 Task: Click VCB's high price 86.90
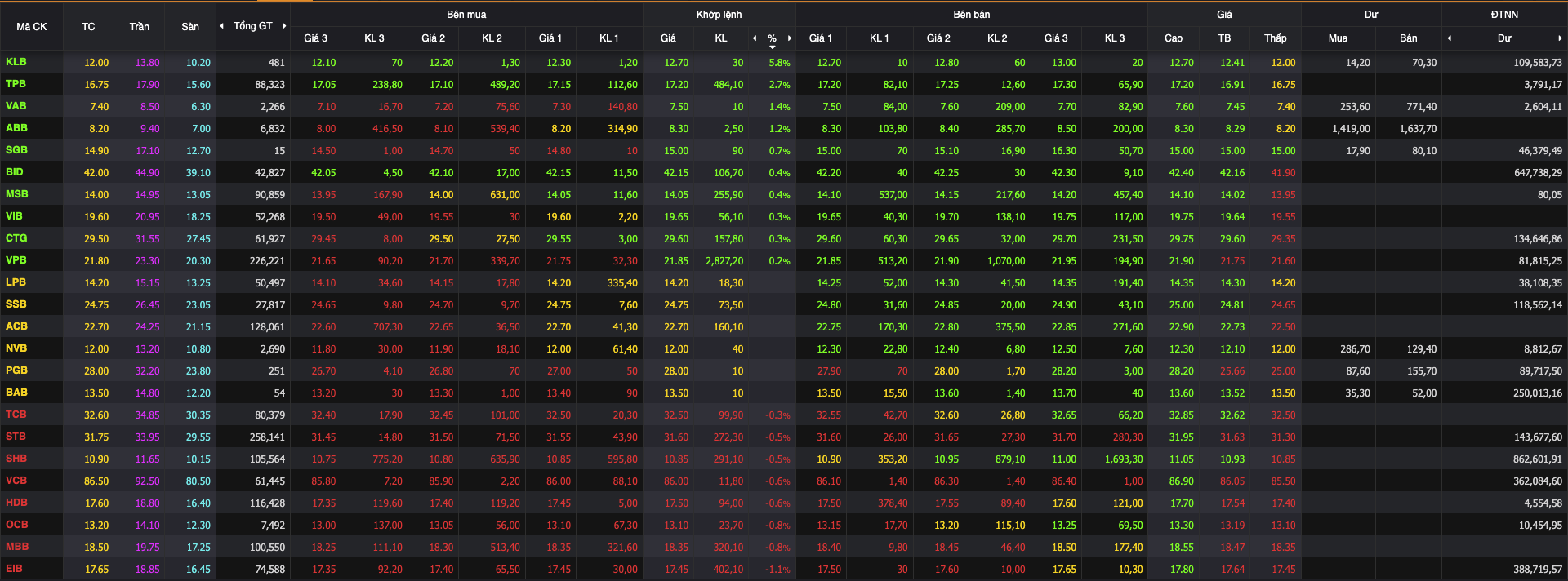1182,481
